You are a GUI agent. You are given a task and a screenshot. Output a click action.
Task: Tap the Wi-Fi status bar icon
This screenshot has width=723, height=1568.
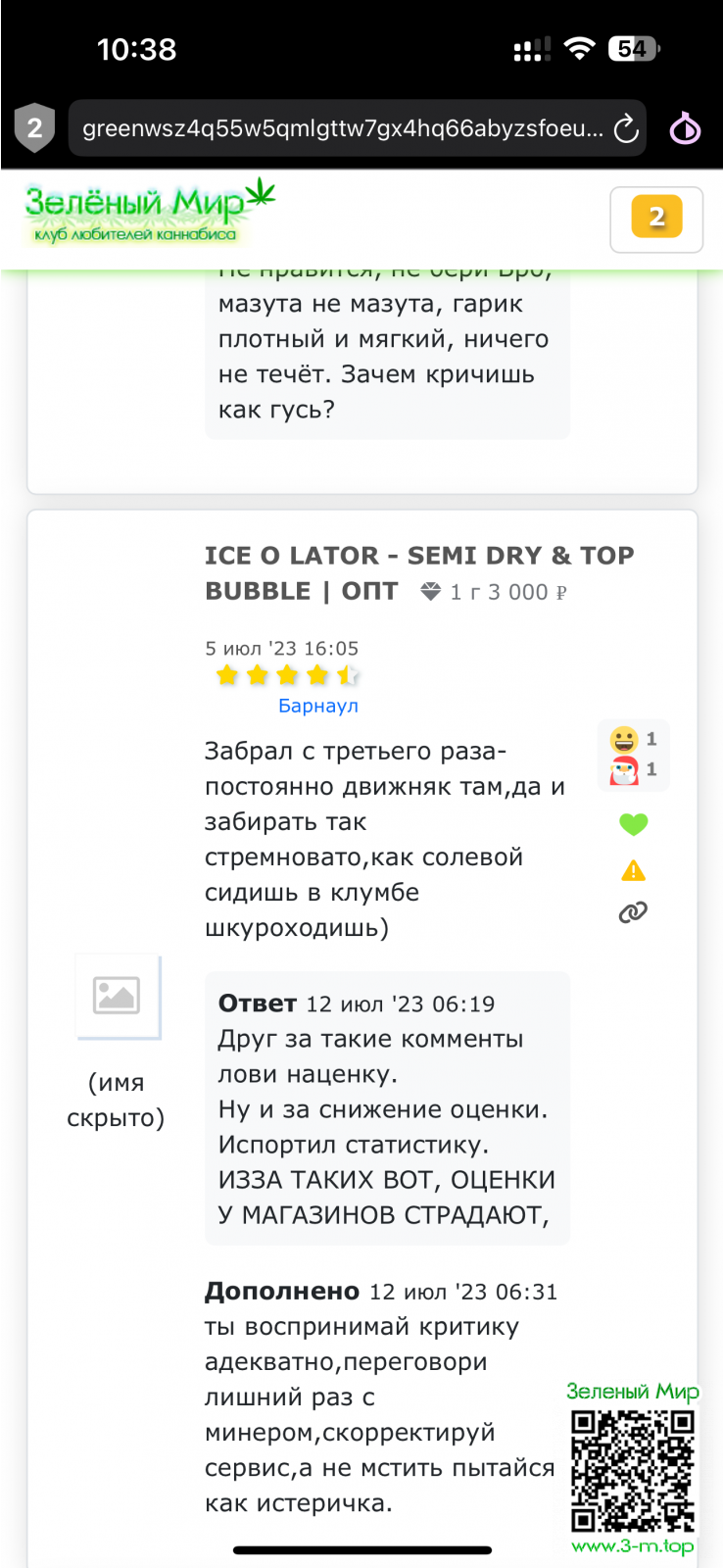580,49
